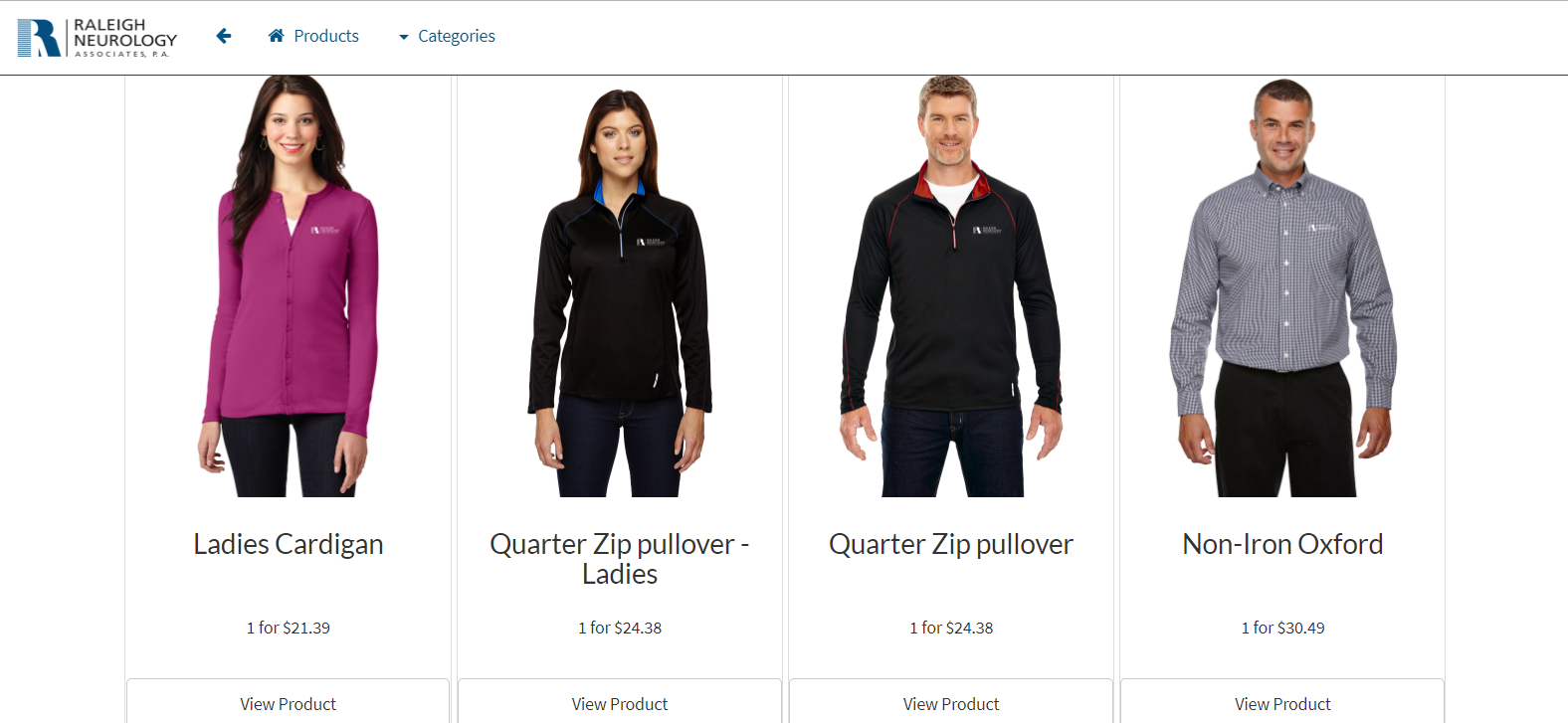
Task: Click the back arrow icon
Action: (x=224, y=36)
